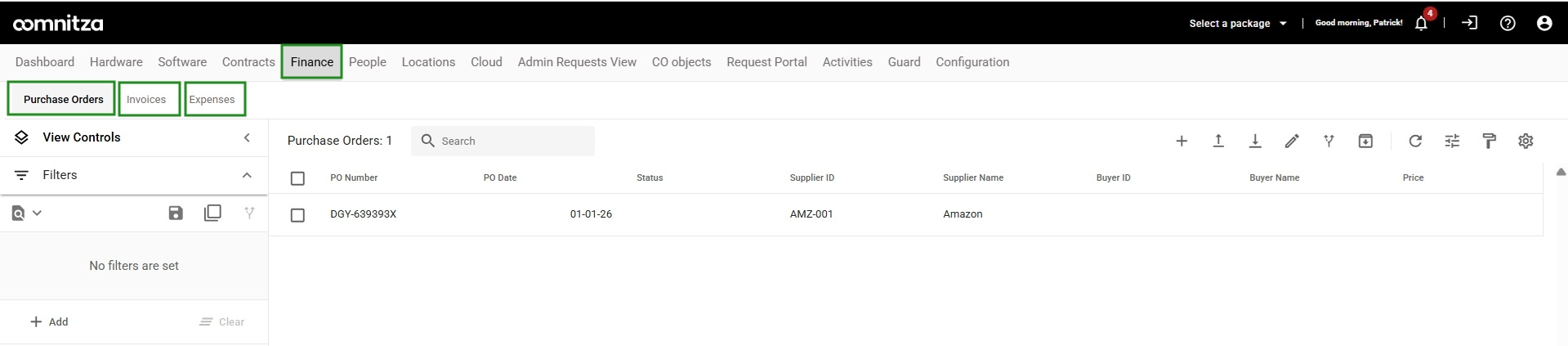1568x346 pixels.
Task: Open the paint roller format icon
Action: (1489, 141)
